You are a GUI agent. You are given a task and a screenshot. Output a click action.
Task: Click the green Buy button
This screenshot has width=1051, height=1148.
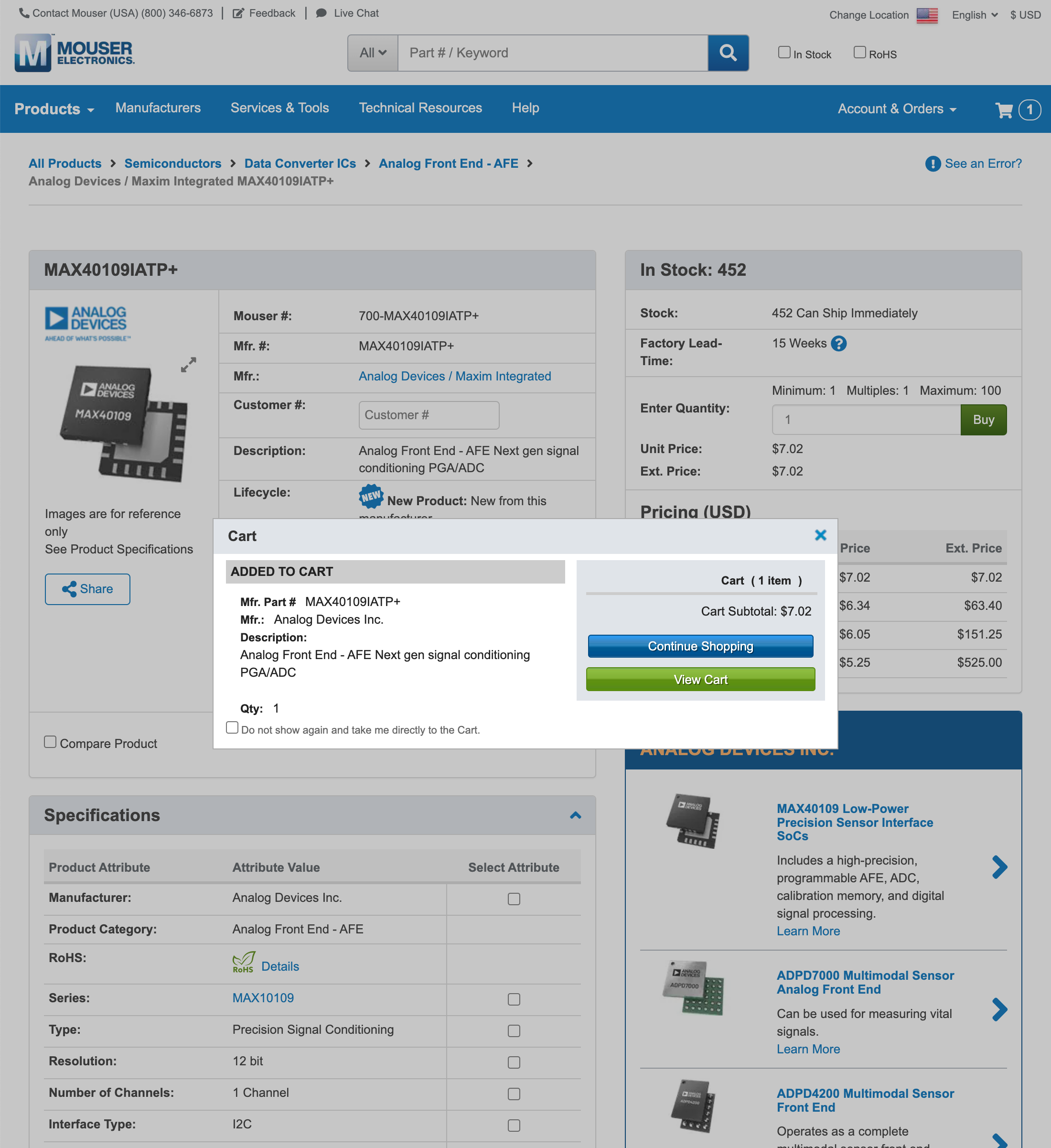coord(983,420)
